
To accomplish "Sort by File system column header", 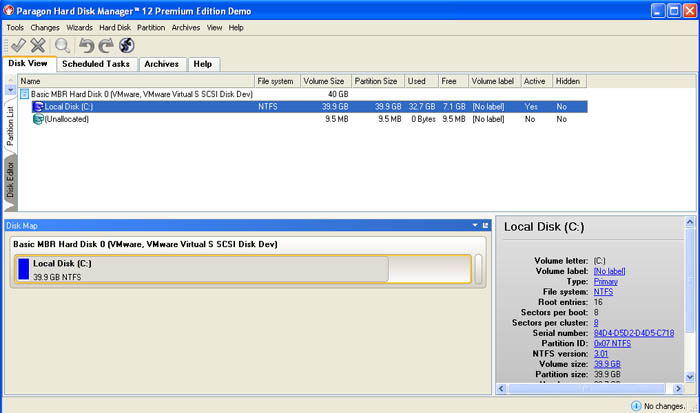I will [277, 81].
